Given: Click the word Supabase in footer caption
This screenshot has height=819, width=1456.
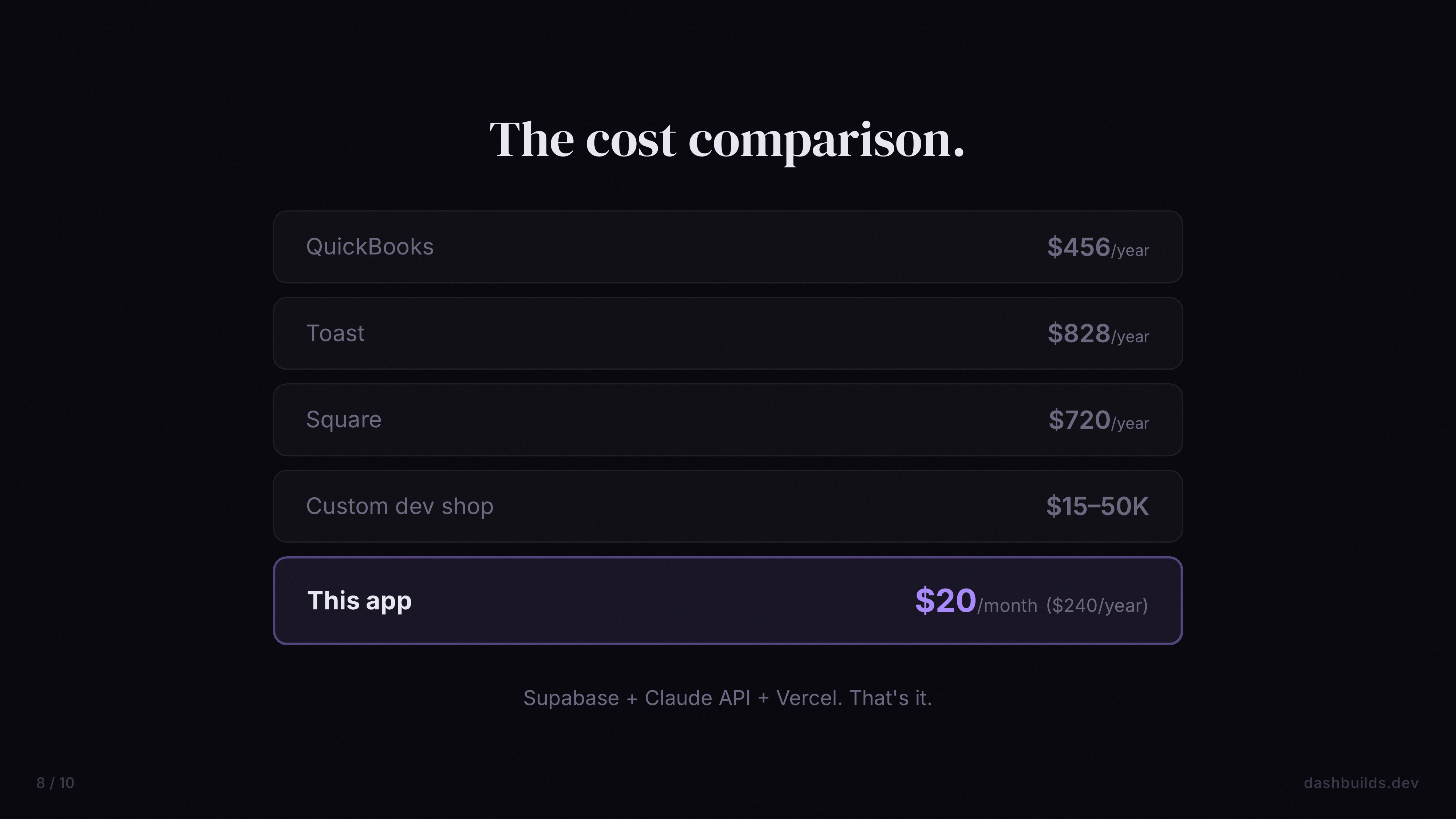Looking at the screenshot, I should click(x=571, y=699).
